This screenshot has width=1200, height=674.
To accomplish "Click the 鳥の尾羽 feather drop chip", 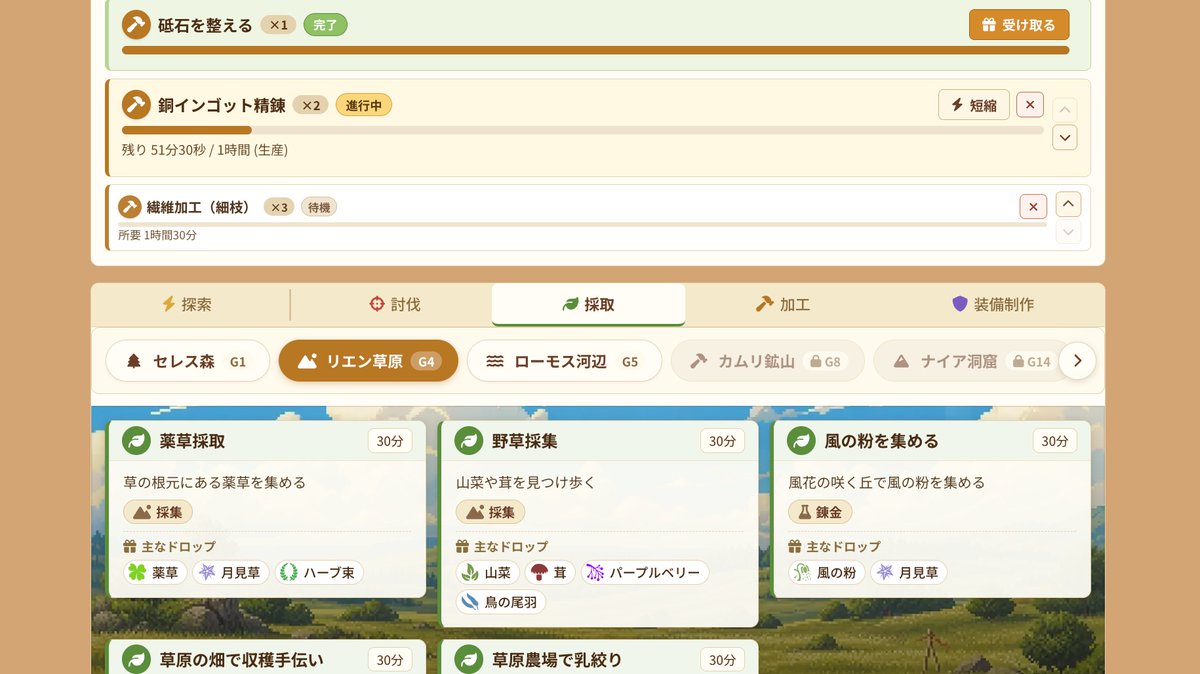I will [501, 602].
